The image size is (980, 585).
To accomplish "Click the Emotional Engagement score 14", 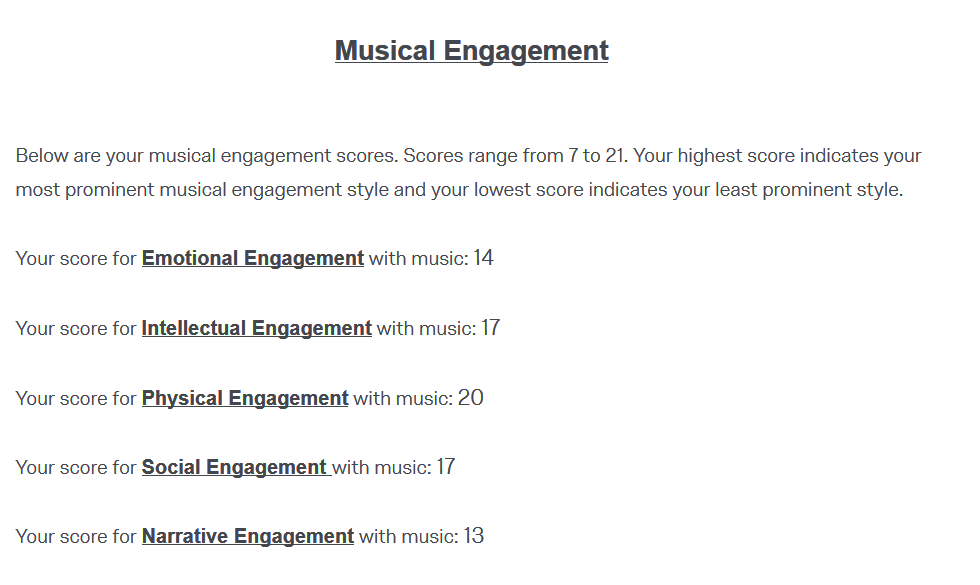I will (483, 258).
